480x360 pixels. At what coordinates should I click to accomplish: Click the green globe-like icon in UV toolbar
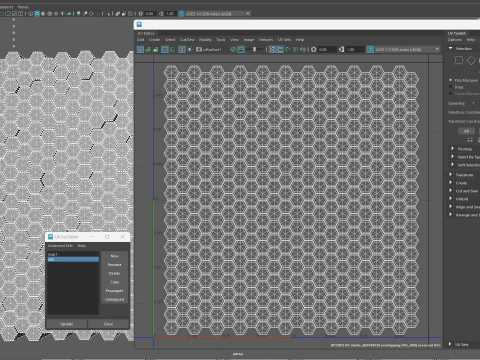(x=303, y=49)
